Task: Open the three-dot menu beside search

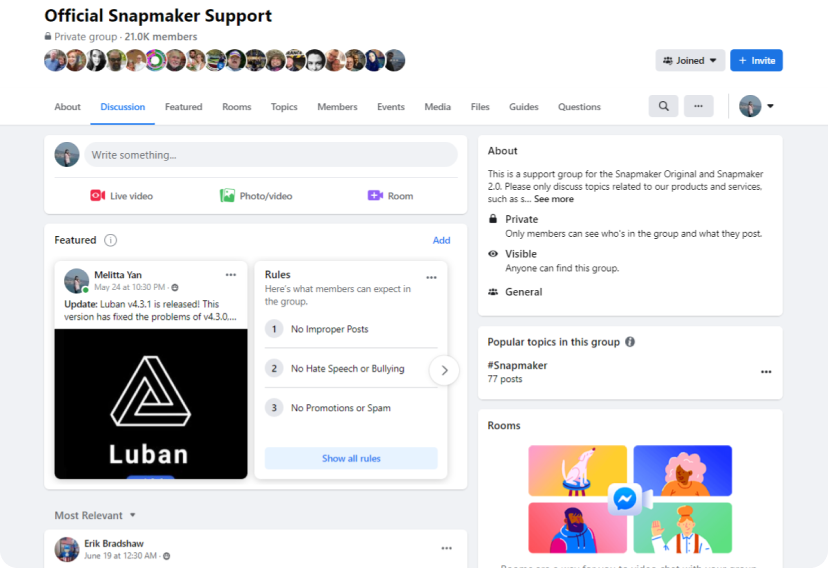Action: pyautogui.click(x=698, y=106)
